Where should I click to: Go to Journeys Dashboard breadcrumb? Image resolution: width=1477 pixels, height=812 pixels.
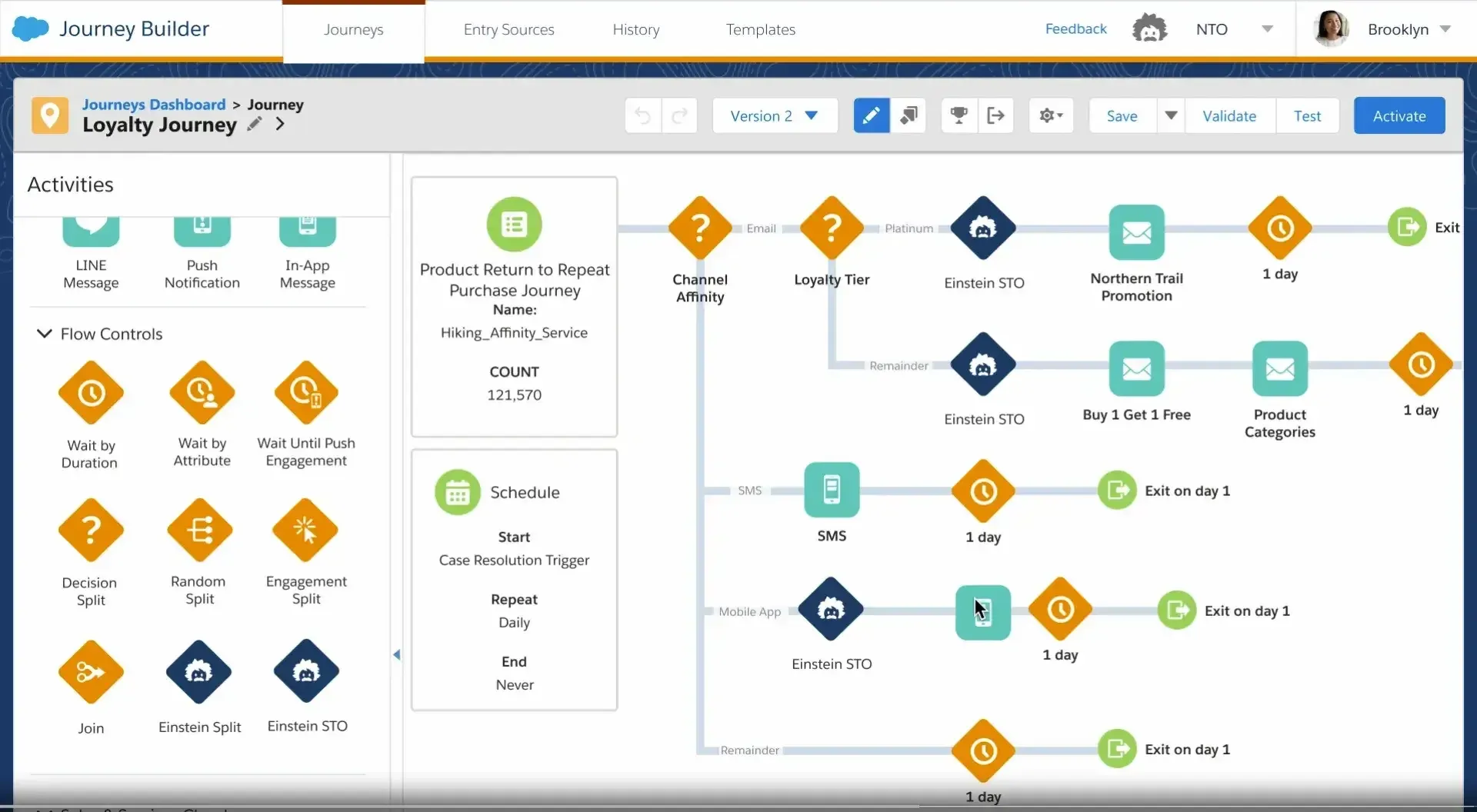pyautogui.click(x=154, y=104)
